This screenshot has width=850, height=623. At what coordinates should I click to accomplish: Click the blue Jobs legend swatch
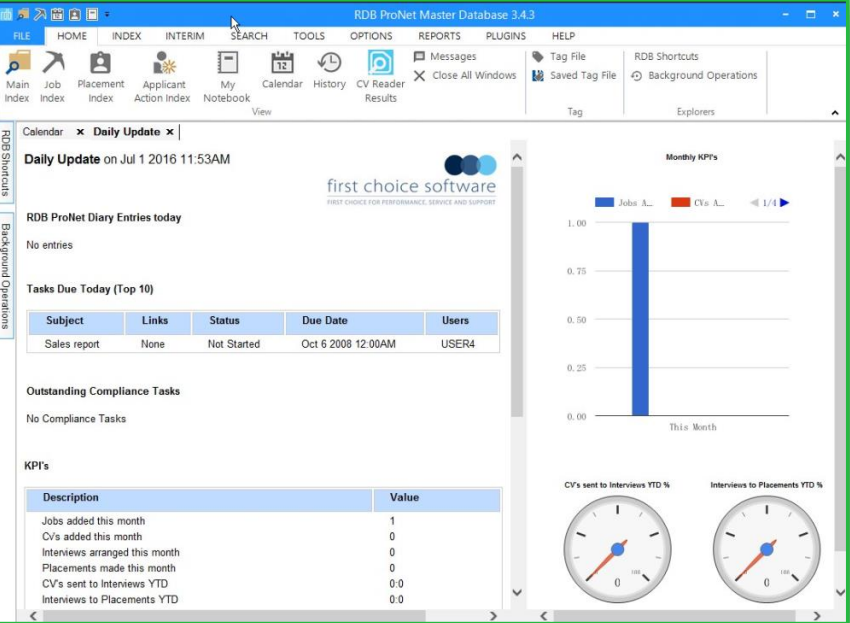[604, 202]
